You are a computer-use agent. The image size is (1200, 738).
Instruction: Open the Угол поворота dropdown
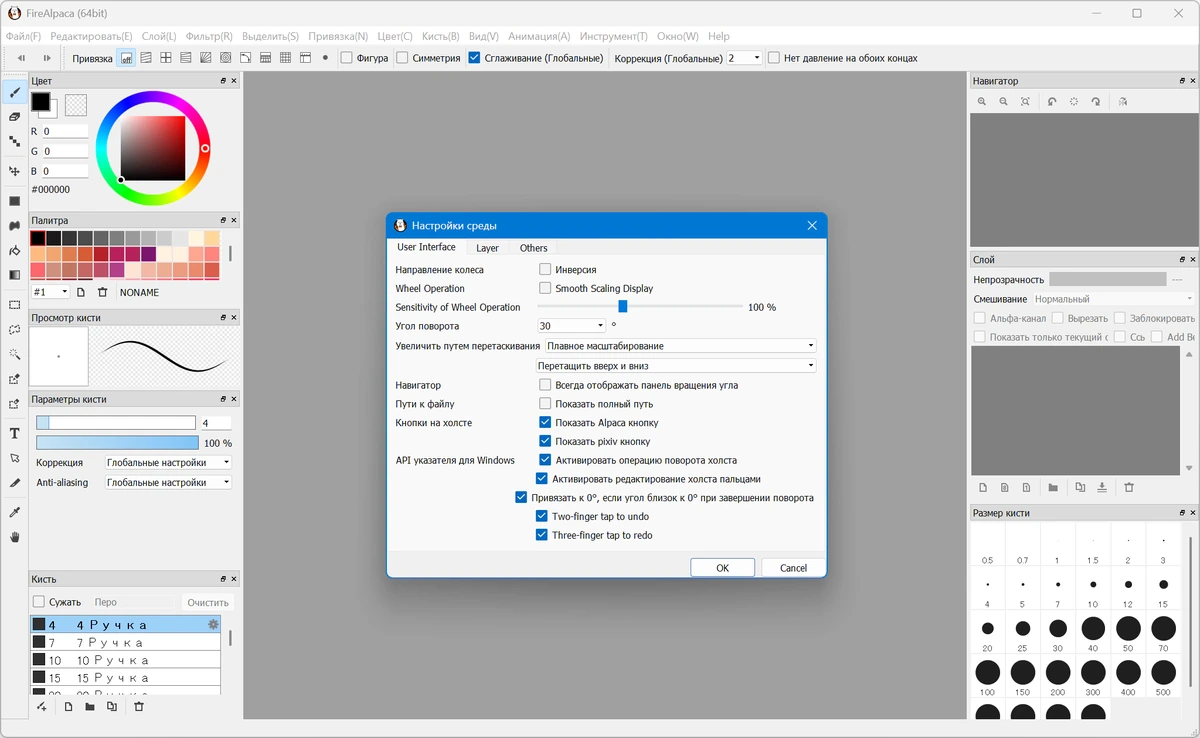point(572,326)
